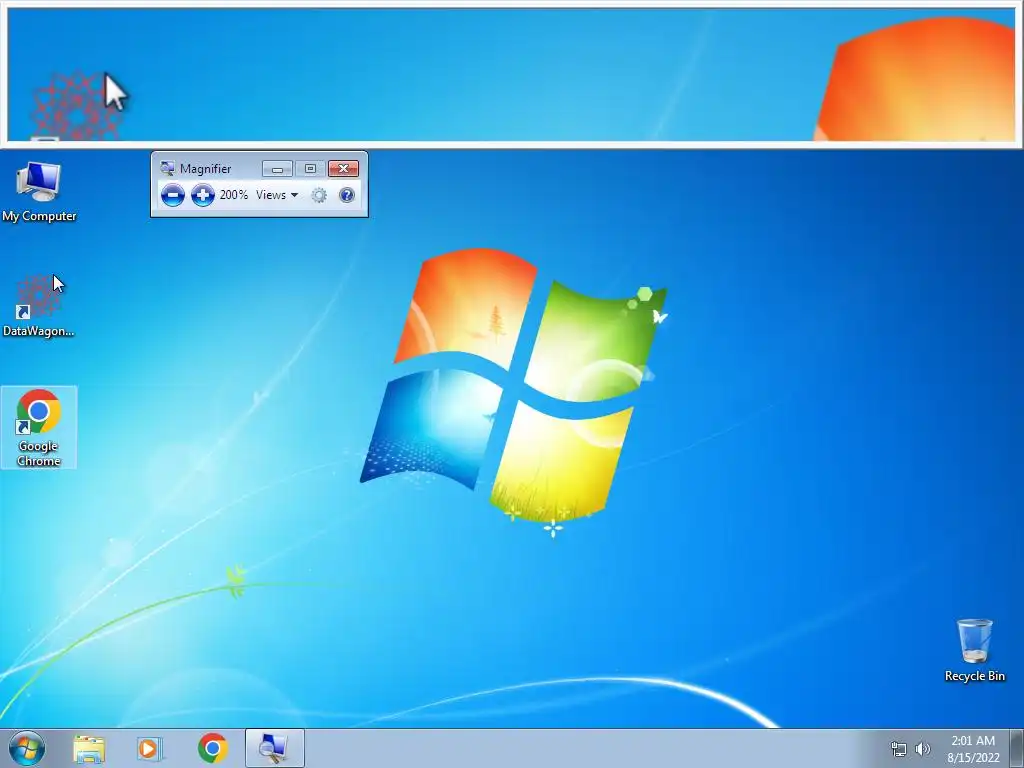Click the Magnifier title bar text
This screenshot has height=768, width=1024.
(206, 168)
